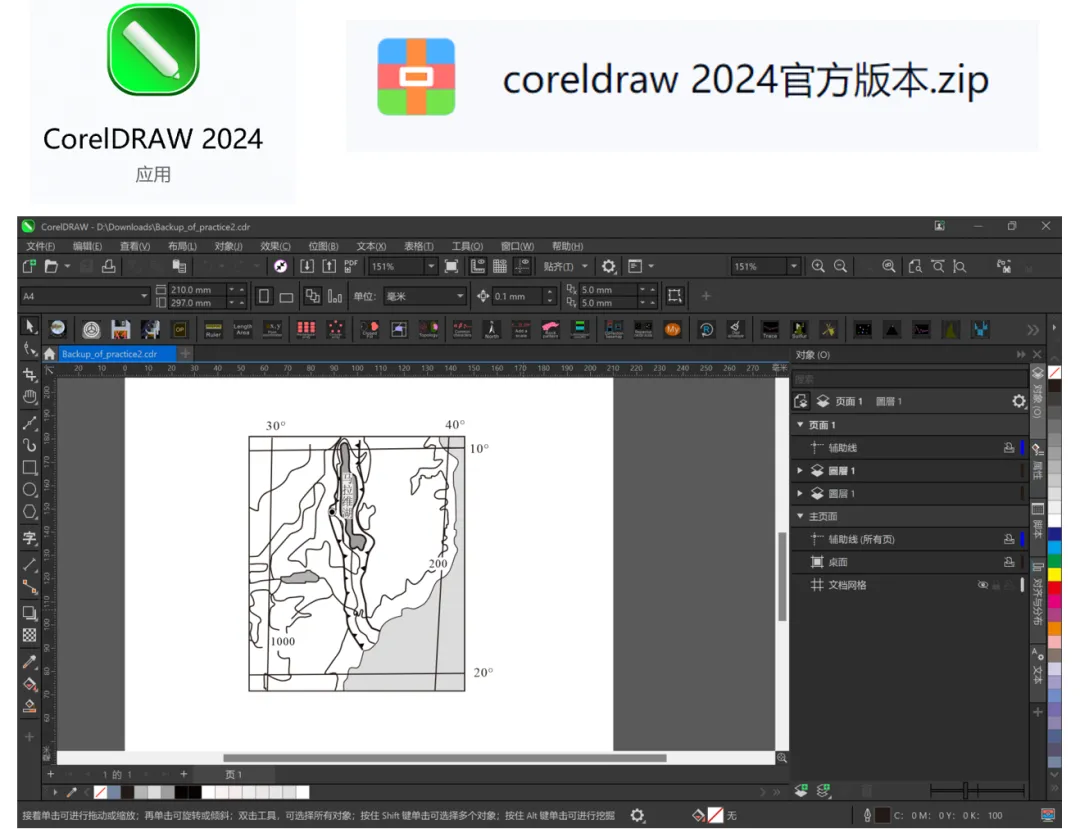Click the Welcome screen home button
Image resolution: width=1080 pixels, height=829 pixels.
50,354
